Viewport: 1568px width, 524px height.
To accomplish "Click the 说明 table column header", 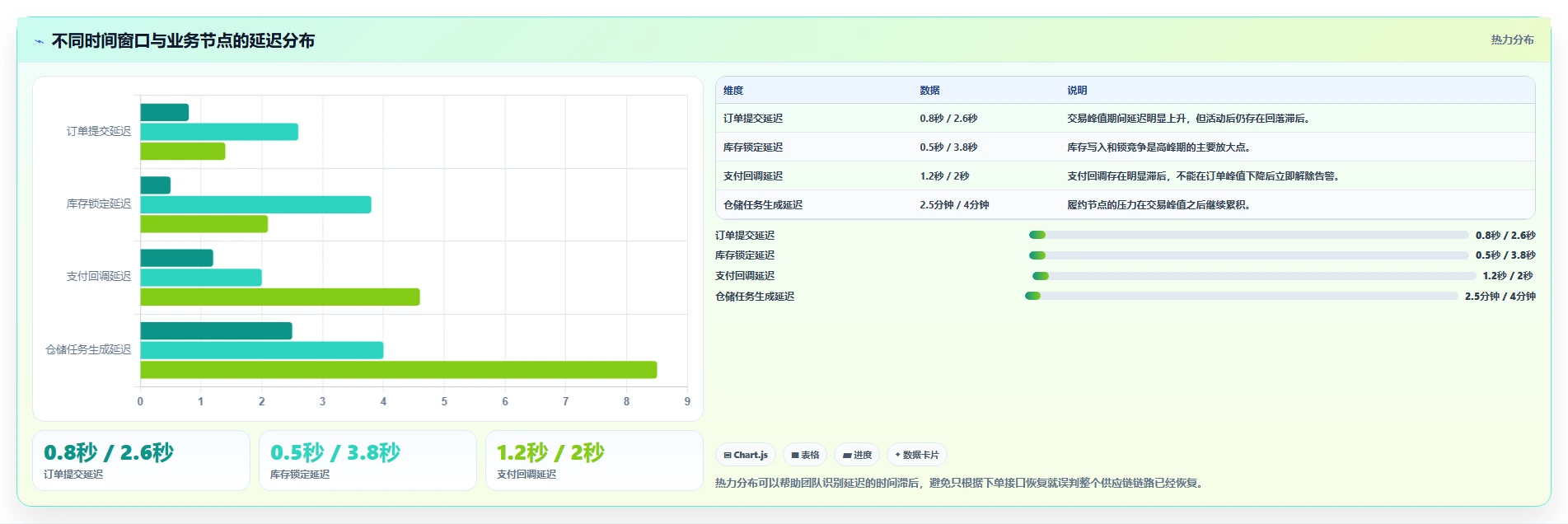I will coord(1077,91).
